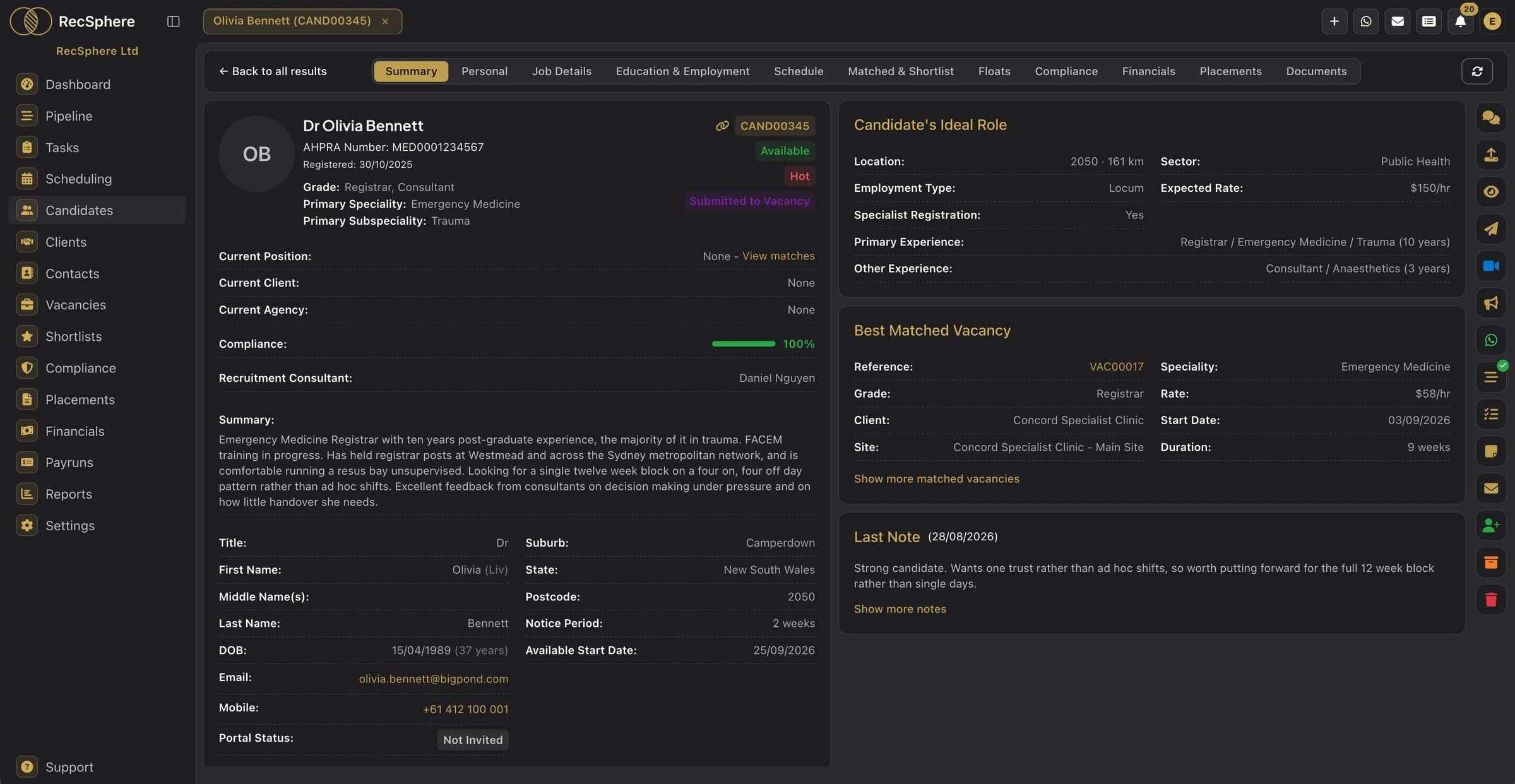This screenshot has height=784, width=1515.
Task: Click the Compliance 100% progress bar
Action: coord(743,344)
